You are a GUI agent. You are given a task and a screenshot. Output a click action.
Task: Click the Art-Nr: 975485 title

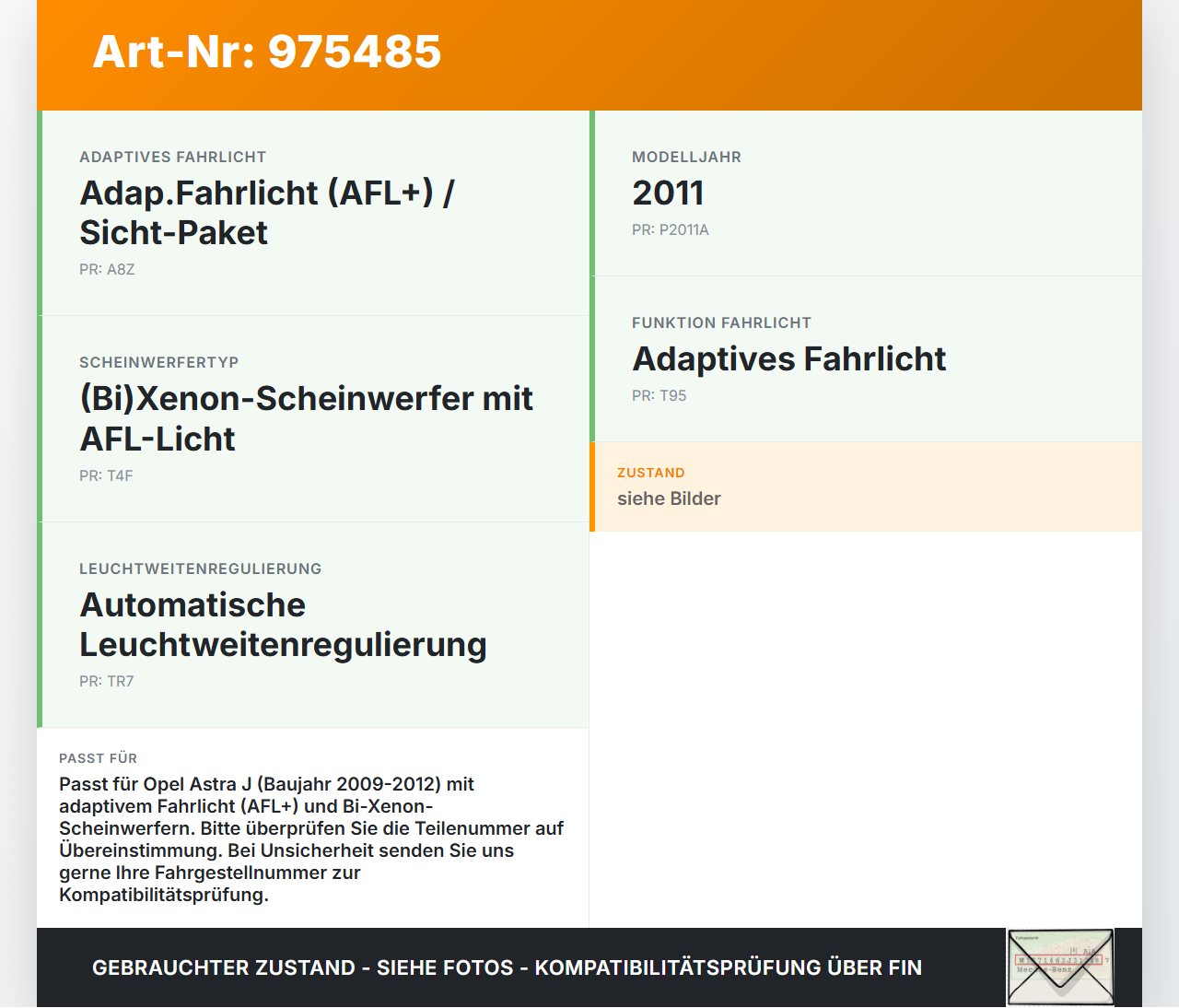coord(266,53)
